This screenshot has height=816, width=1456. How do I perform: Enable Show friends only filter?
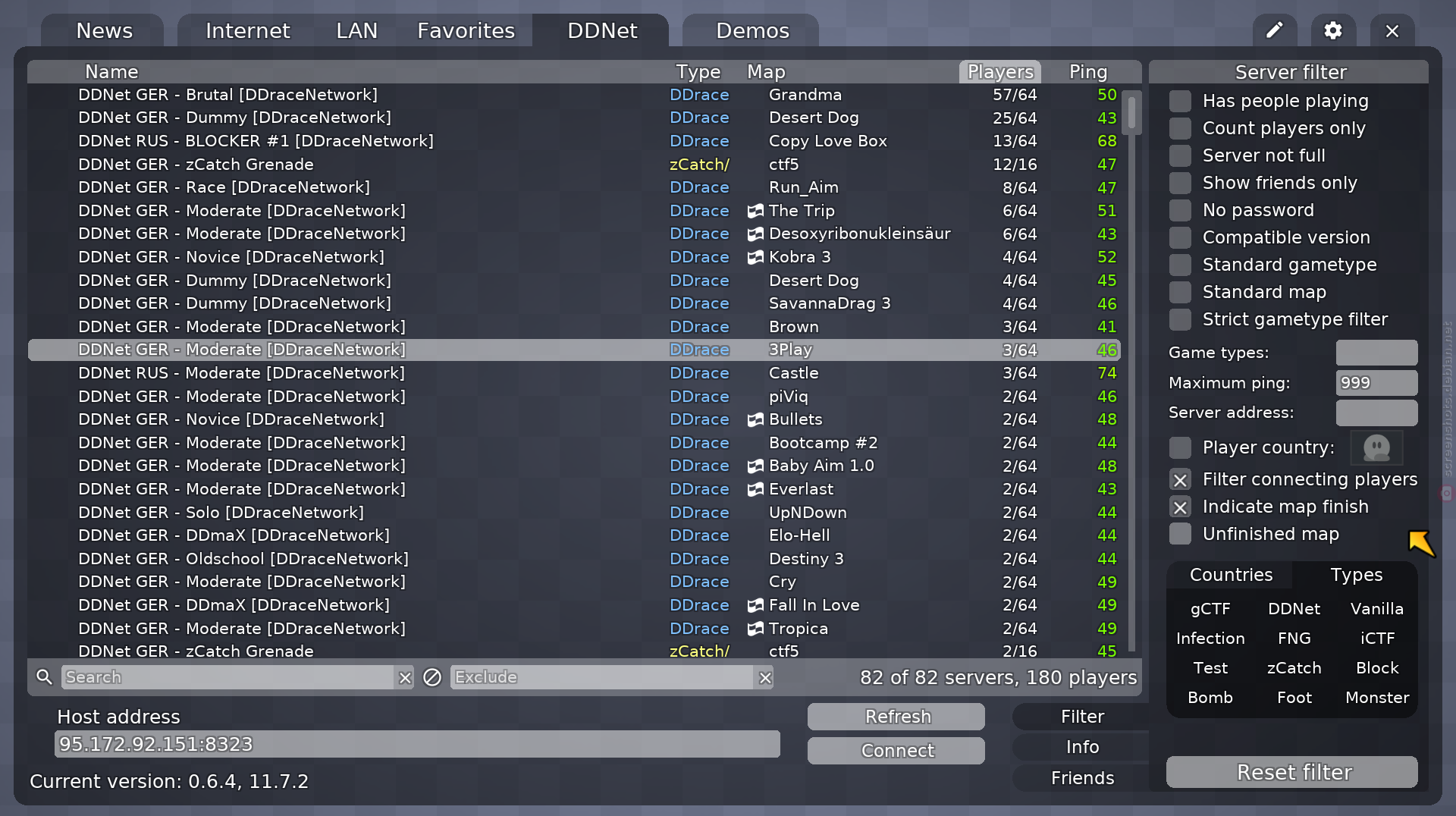[x=1180, y=183]
